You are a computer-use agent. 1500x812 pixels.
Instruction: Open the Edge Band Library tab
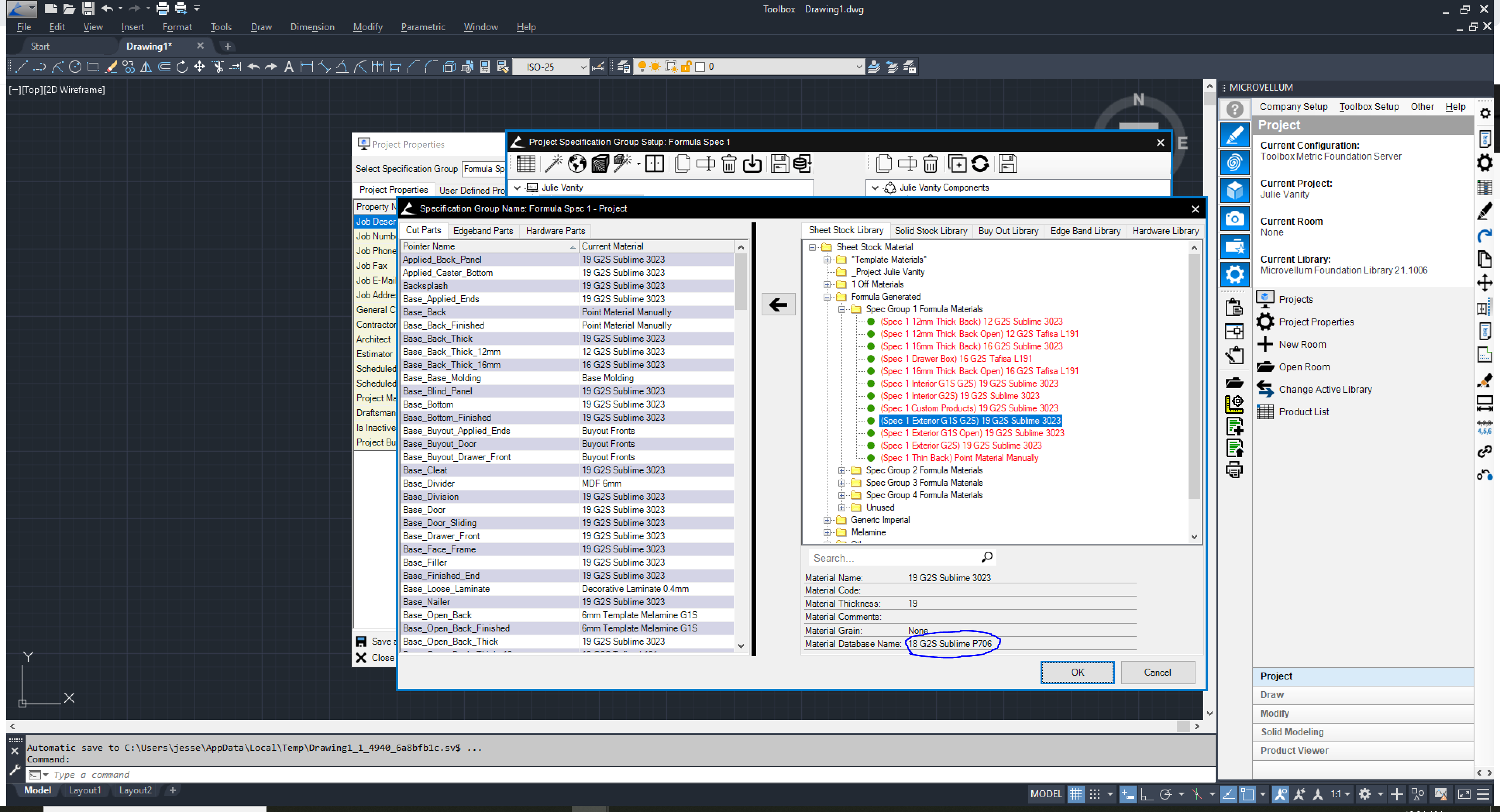tap(1085, 231)
